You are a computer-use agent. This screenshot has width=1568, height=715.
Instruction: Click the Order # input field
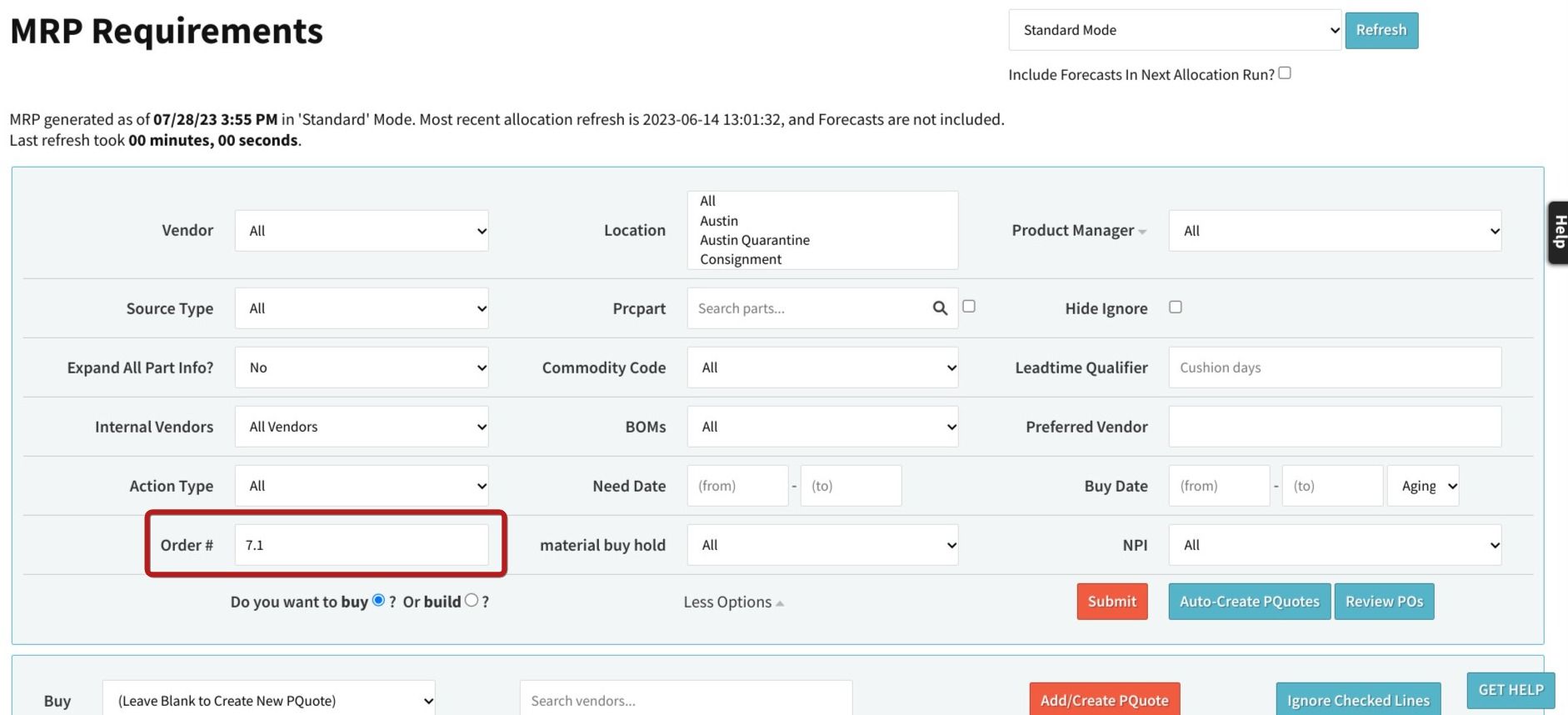(362, 545)
